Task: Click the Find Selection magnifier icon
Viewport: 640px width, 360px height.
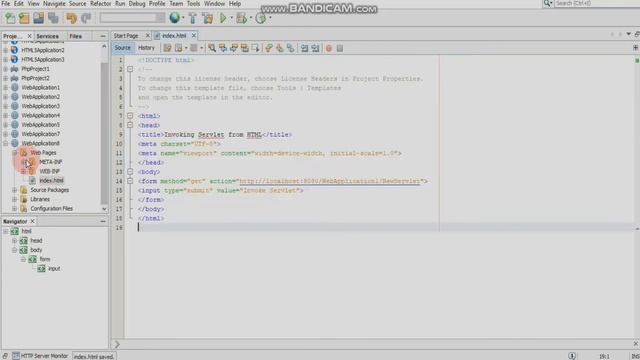Action: [212, 48]
